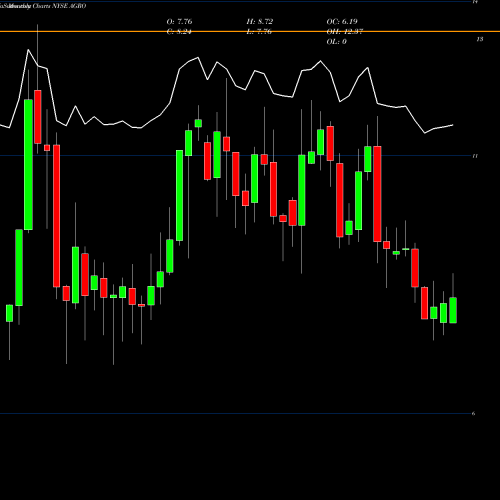Viewport: 500px width, 500px height.
Task: Click the 'H: 8.72' high value
Action: click(260, 22)
